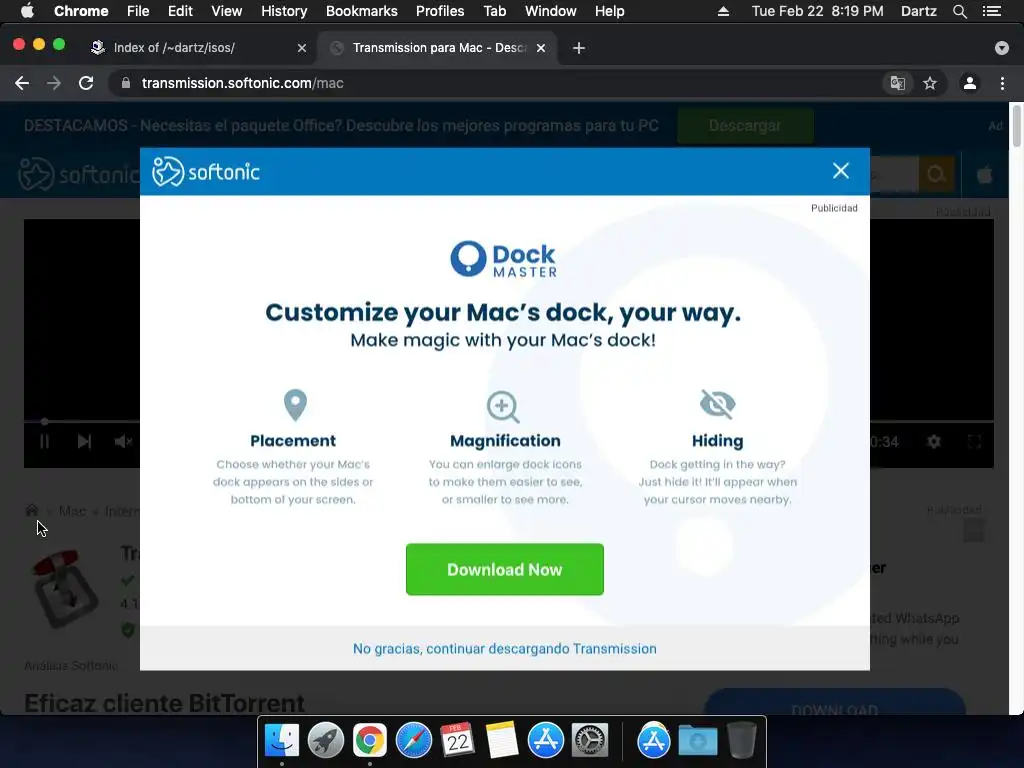Open the Help menu
This screenshot has width=1024, height=768.
[609, 11]
